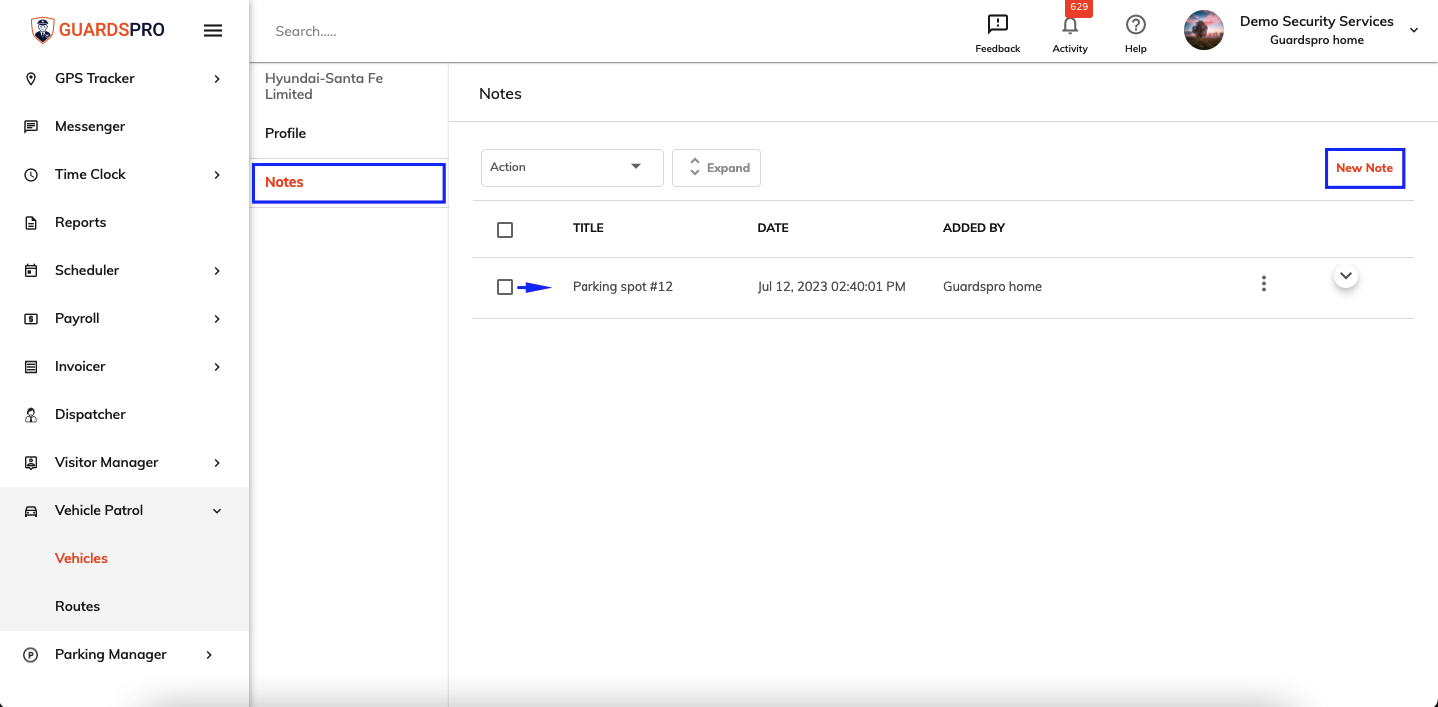Select Routes under Vehicle Patrol
This screenshot has height=707, width=1438.
click(77, 606)
